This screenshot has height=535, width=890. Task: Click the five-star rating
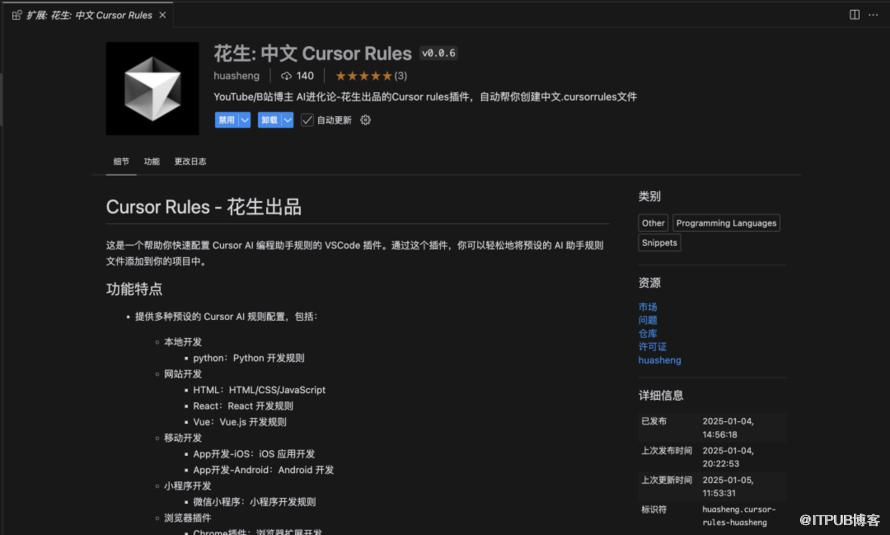tap(364, 75)
